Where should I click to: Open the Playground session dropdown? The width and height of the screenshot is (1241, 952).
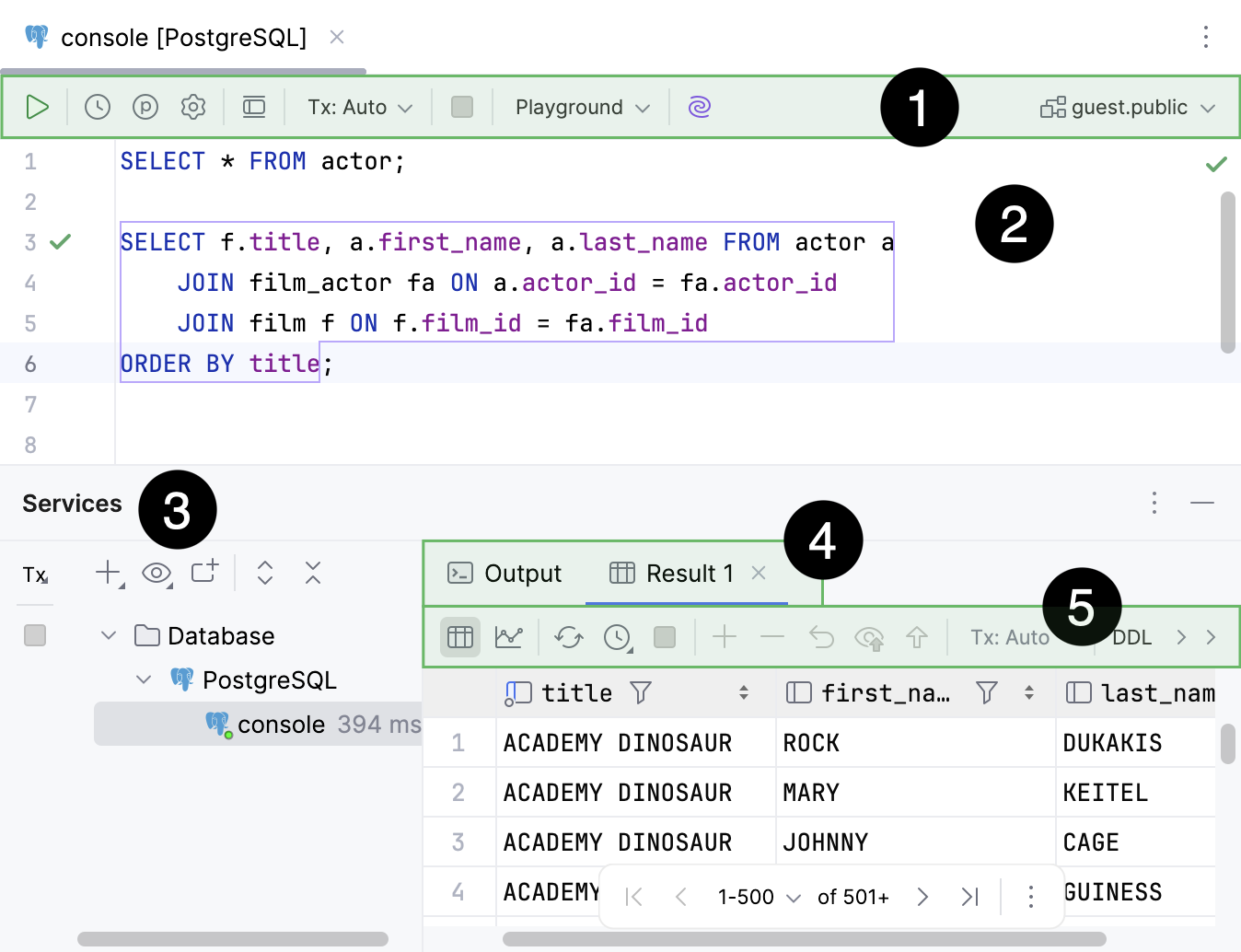580,106
